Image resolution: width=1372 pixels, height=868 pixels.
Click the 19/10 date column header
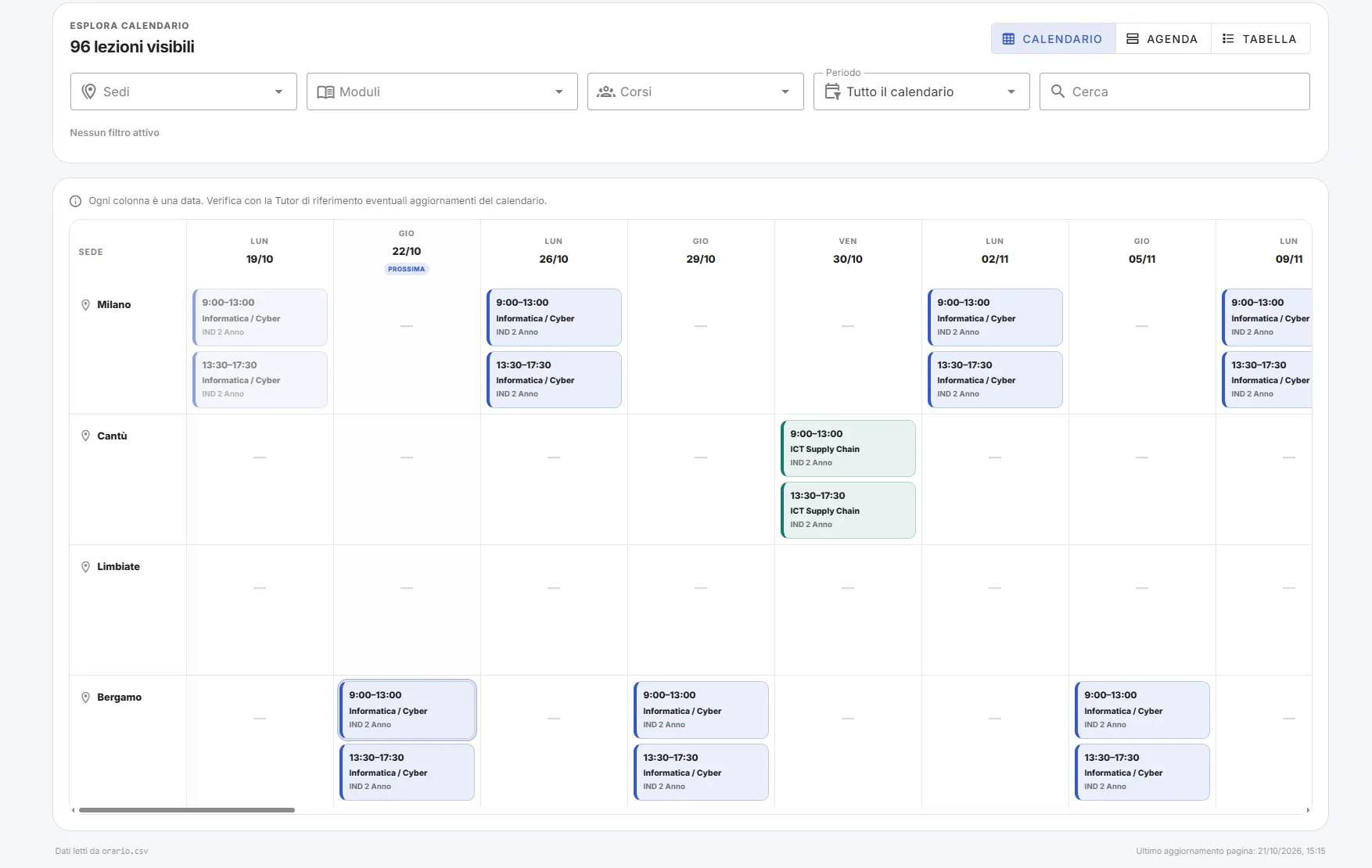point(260,251)
